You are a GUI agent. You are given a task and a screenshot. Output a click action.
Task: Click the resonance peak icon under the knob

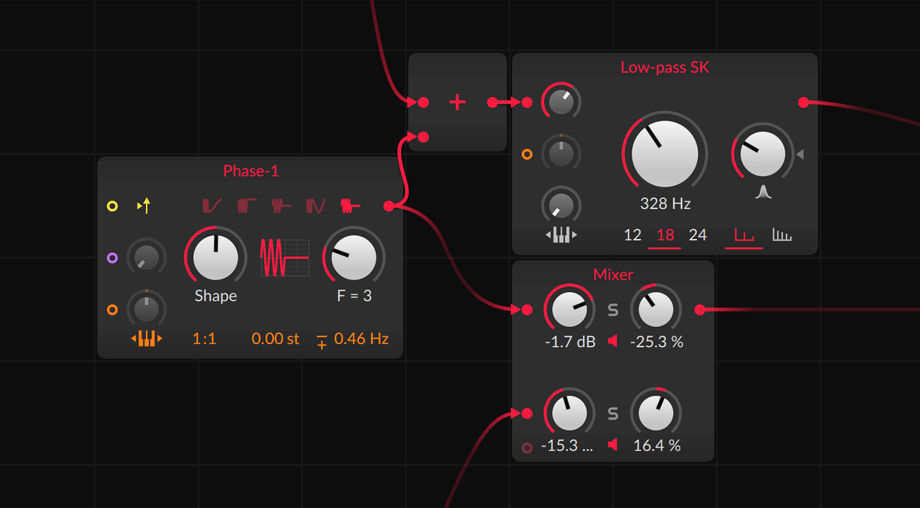pyautogui.click(x=763, y=190)
